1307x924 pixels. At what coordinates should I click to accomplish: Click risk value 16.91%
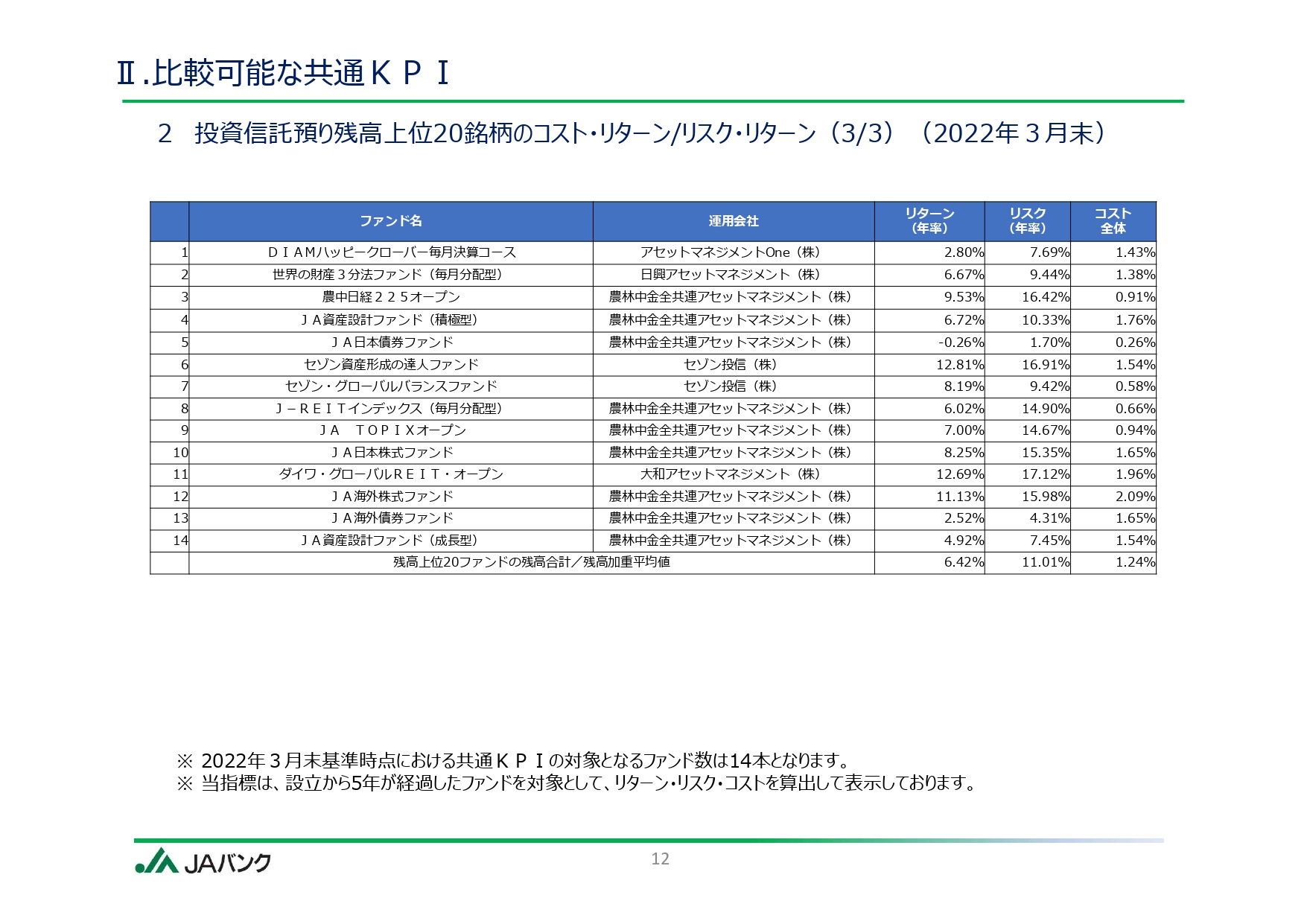pos(1046,365)
